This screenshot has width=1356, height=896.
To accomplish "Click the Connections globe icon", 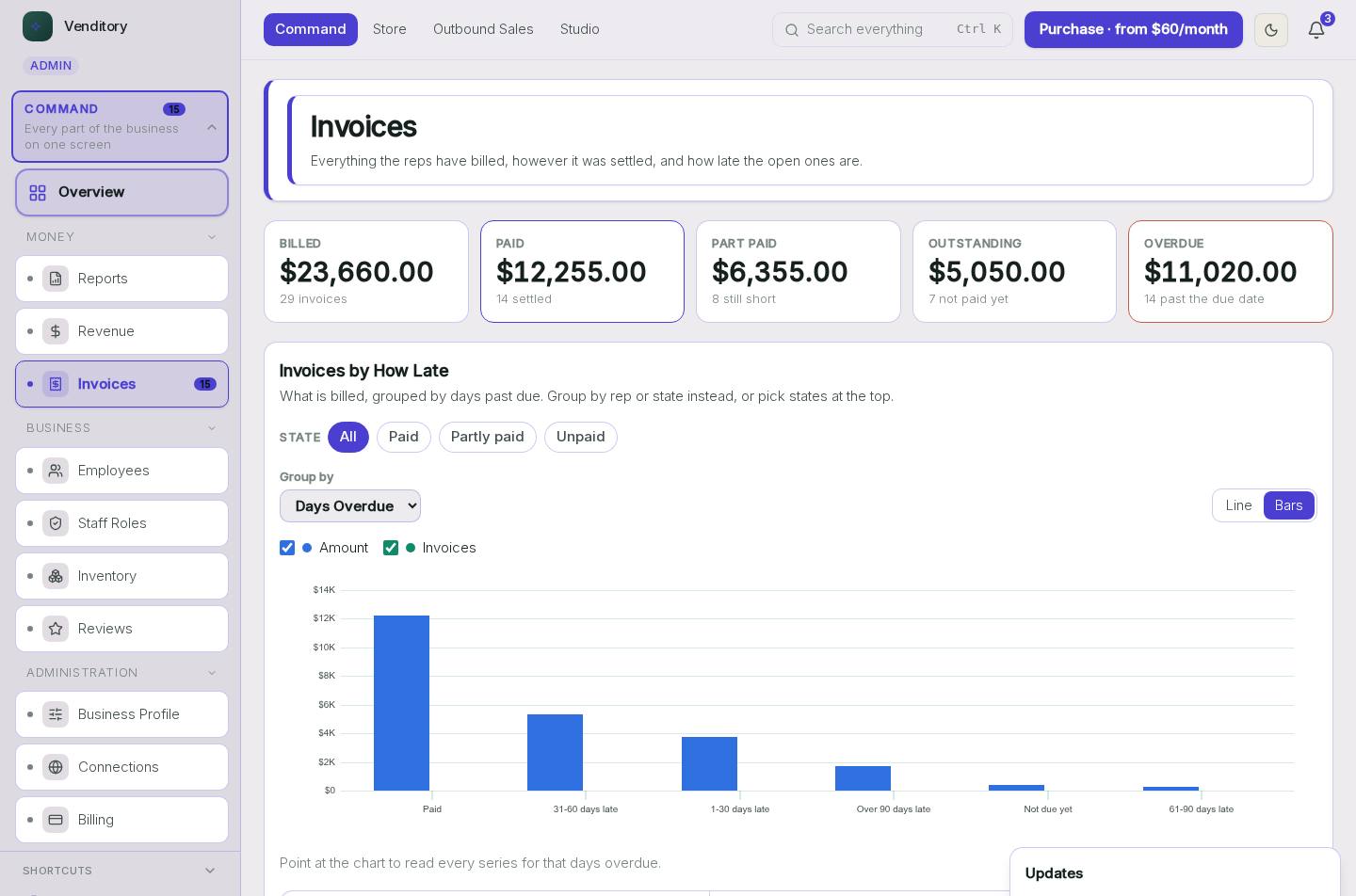I will 56,767.
